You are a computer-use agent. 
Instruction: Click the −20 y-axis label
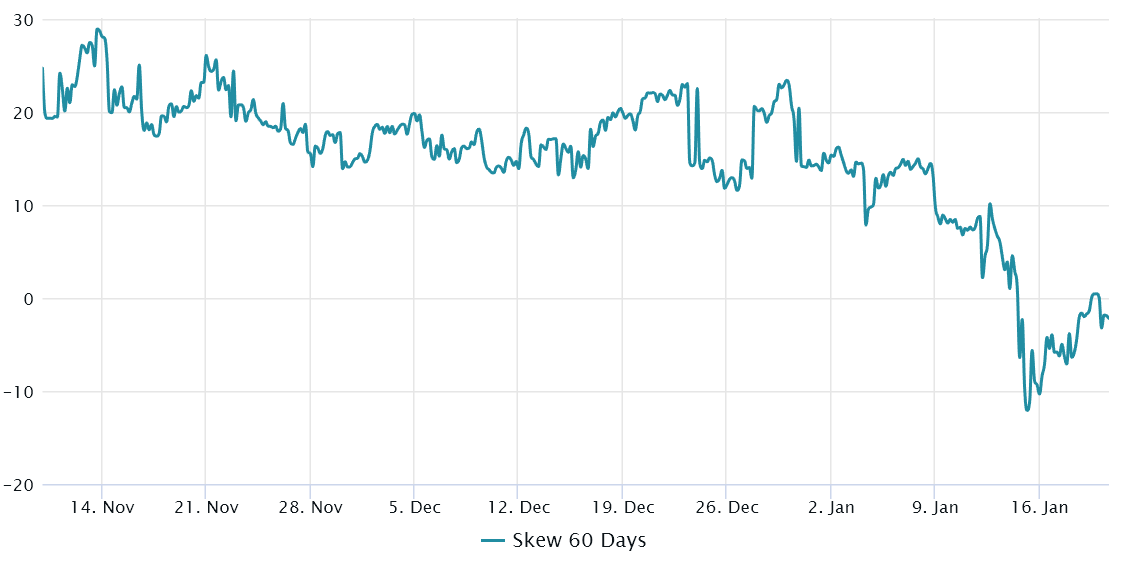(19, 485)
